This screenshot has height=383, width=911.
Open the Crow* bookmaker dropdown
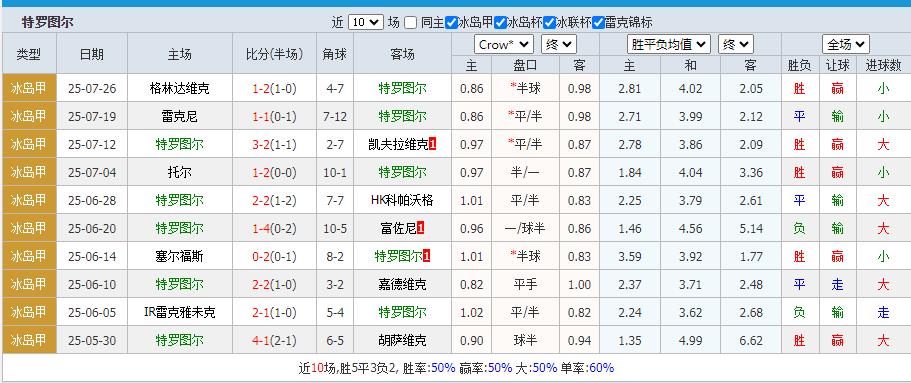click(x=504, y=44)
